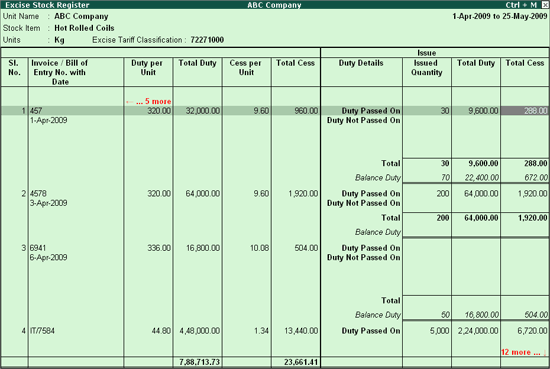
Task: Expand the '12 more' down-arrow indicator
Action: 524,352
